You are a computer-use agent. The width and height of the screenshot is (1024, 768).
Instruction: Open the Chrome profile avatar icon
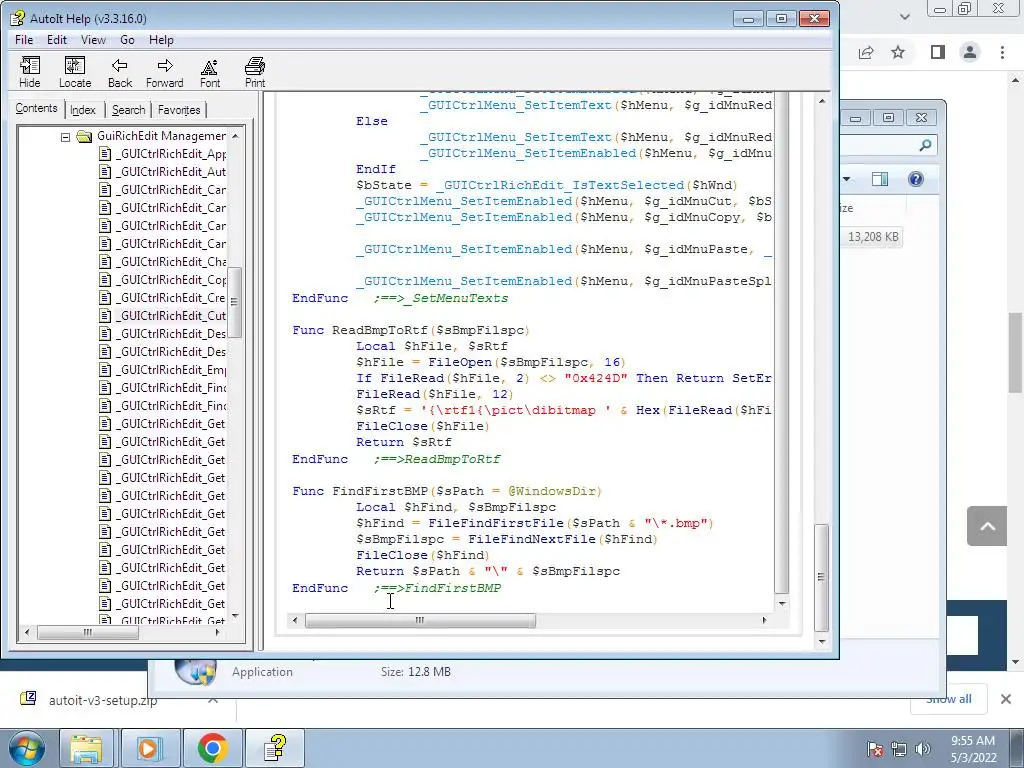[x=970, y=52]
